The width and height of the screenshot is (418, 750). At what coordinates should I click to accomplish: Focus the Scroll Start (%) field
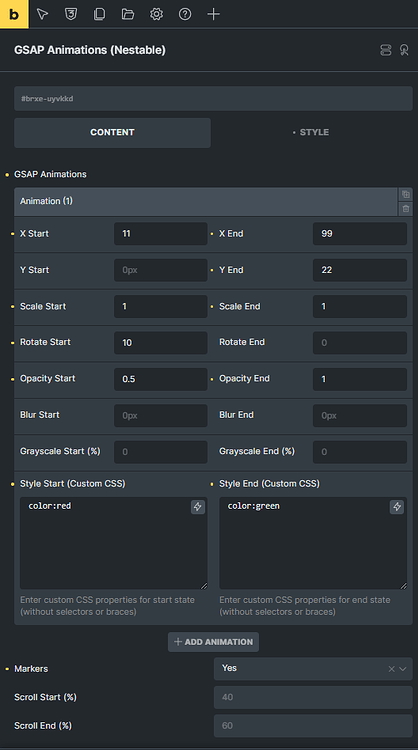point(313,697)
